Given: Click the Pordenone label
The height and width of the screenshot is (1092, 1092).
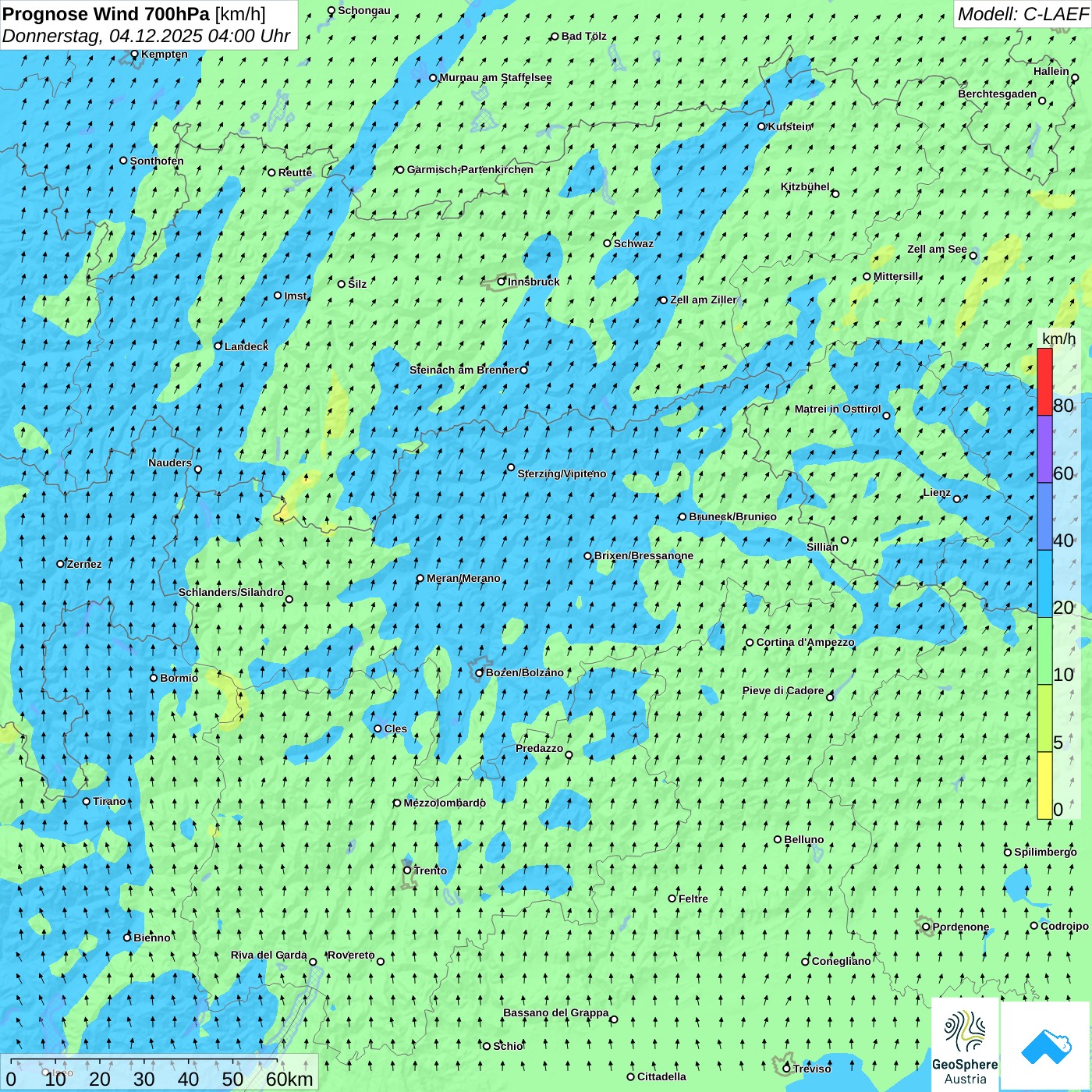Looking at the screenshot, I should click(961, 927).
